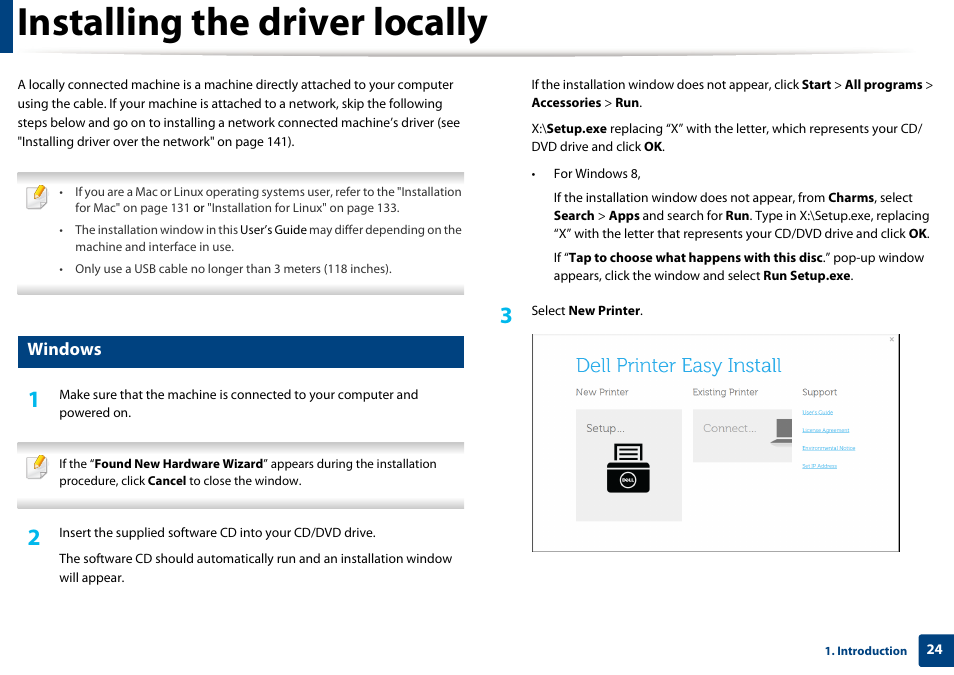The width and height of the screenshot is (954, 675).
Task: Click the laptop icon in Connect tile
Action: [782, 432]
